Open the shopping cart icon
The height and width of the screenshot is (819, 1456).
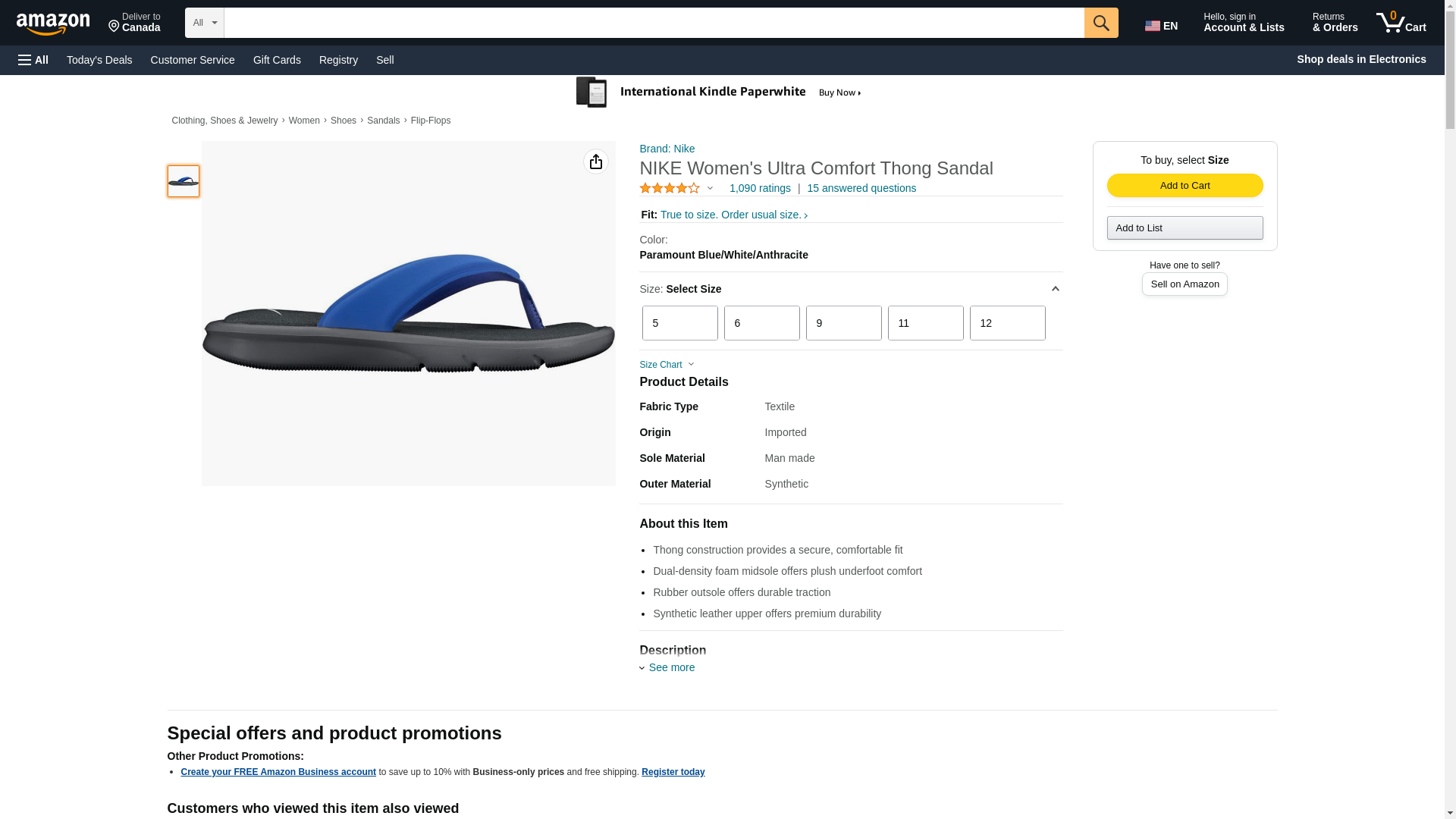[x=1401, y=23]
